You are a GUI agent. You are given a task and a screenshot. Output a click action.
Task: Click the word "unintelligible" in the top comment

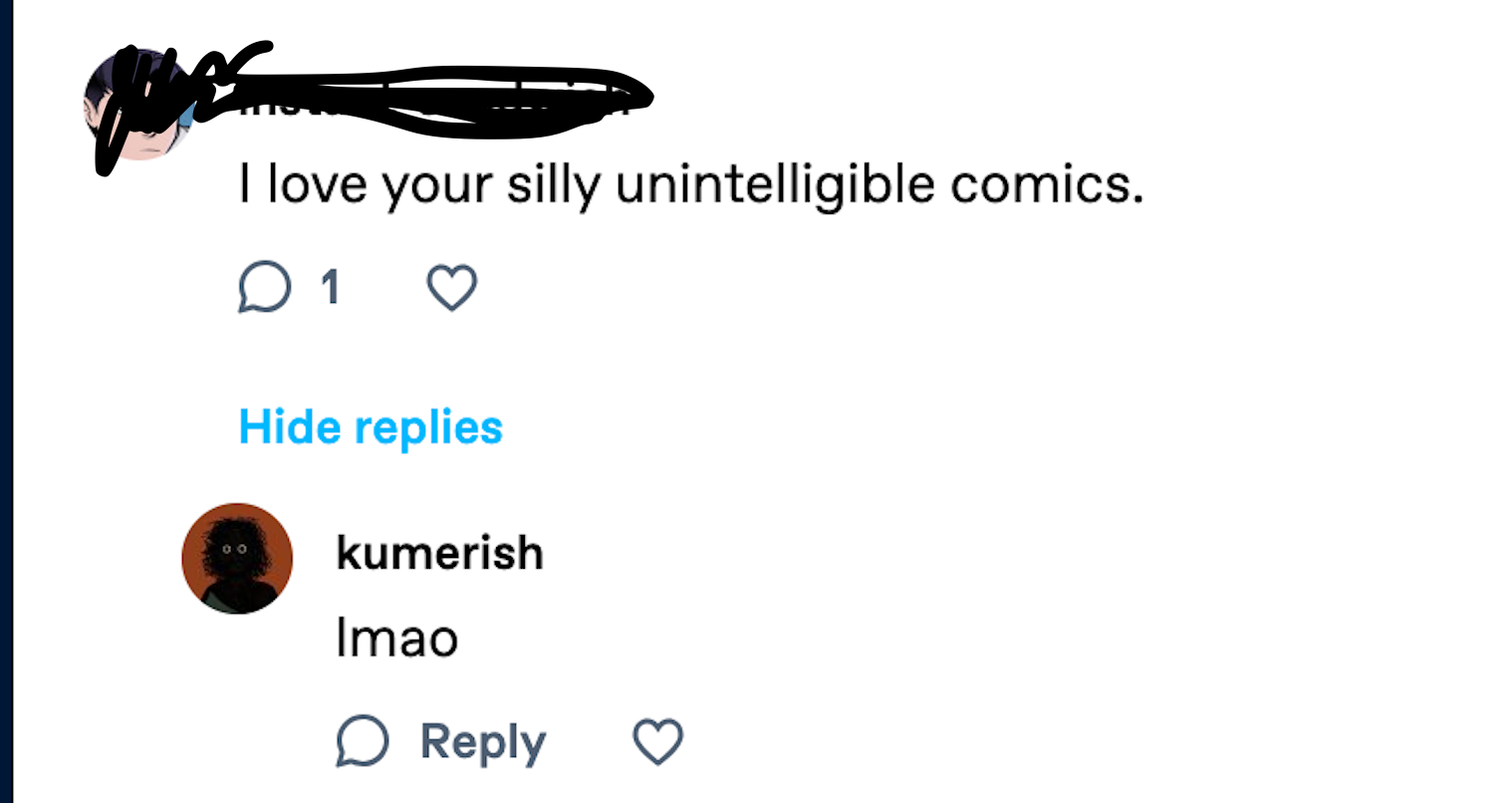coord(775,185)
